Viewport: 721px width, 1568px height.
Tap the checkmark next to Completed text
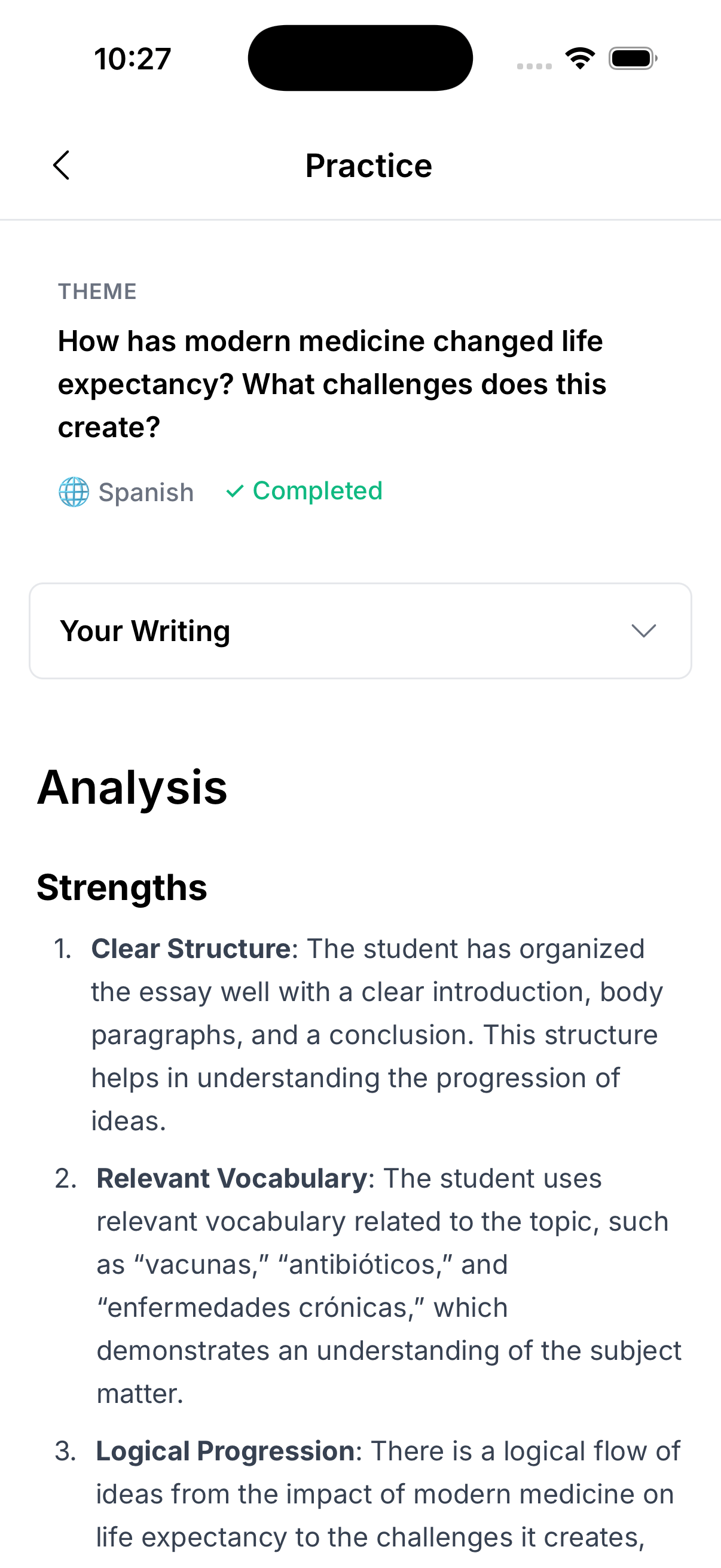236,491
